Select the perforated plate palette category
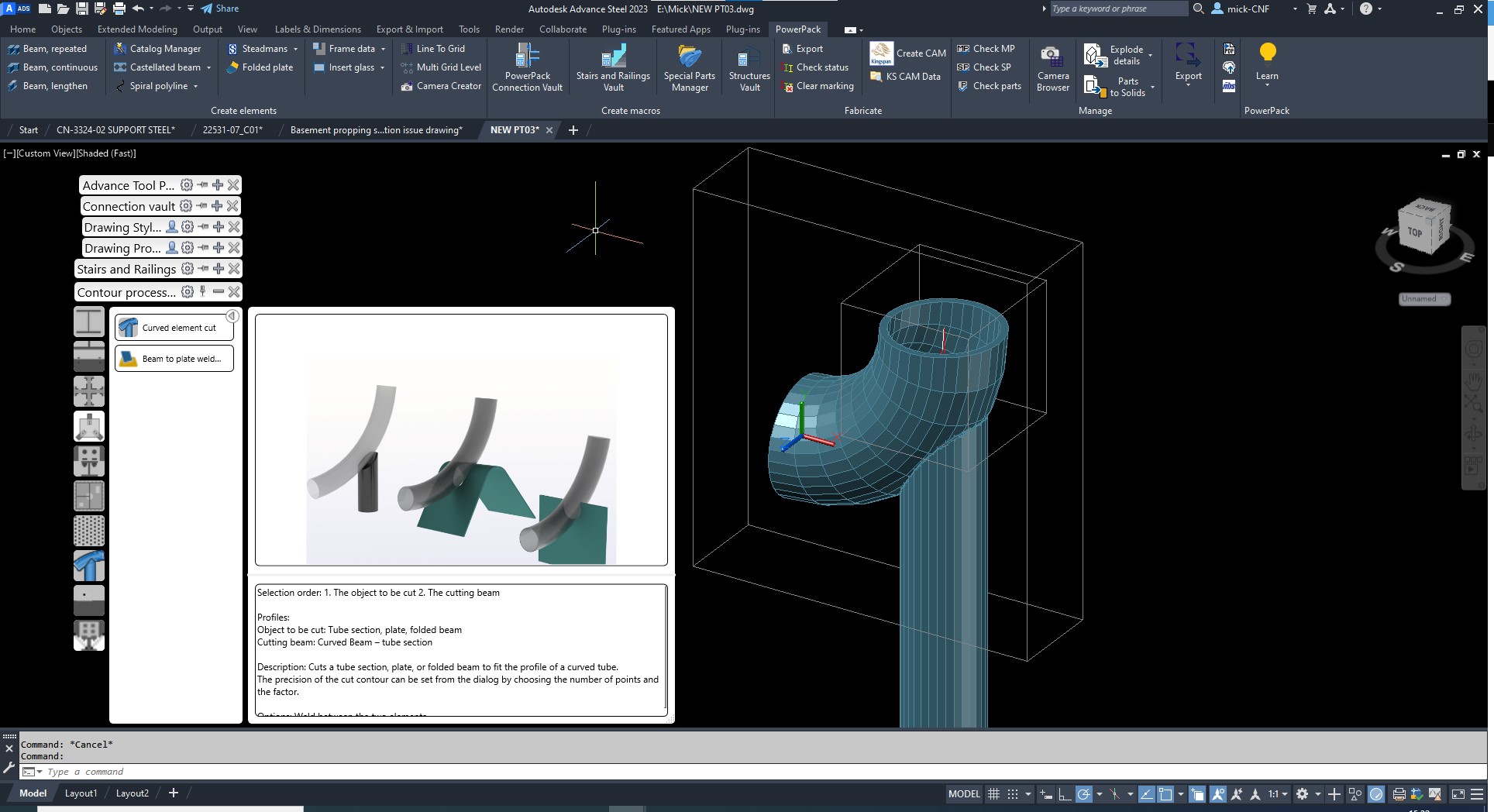The width and height of the screenshot is (1494, 812). [x=89, y=531]
